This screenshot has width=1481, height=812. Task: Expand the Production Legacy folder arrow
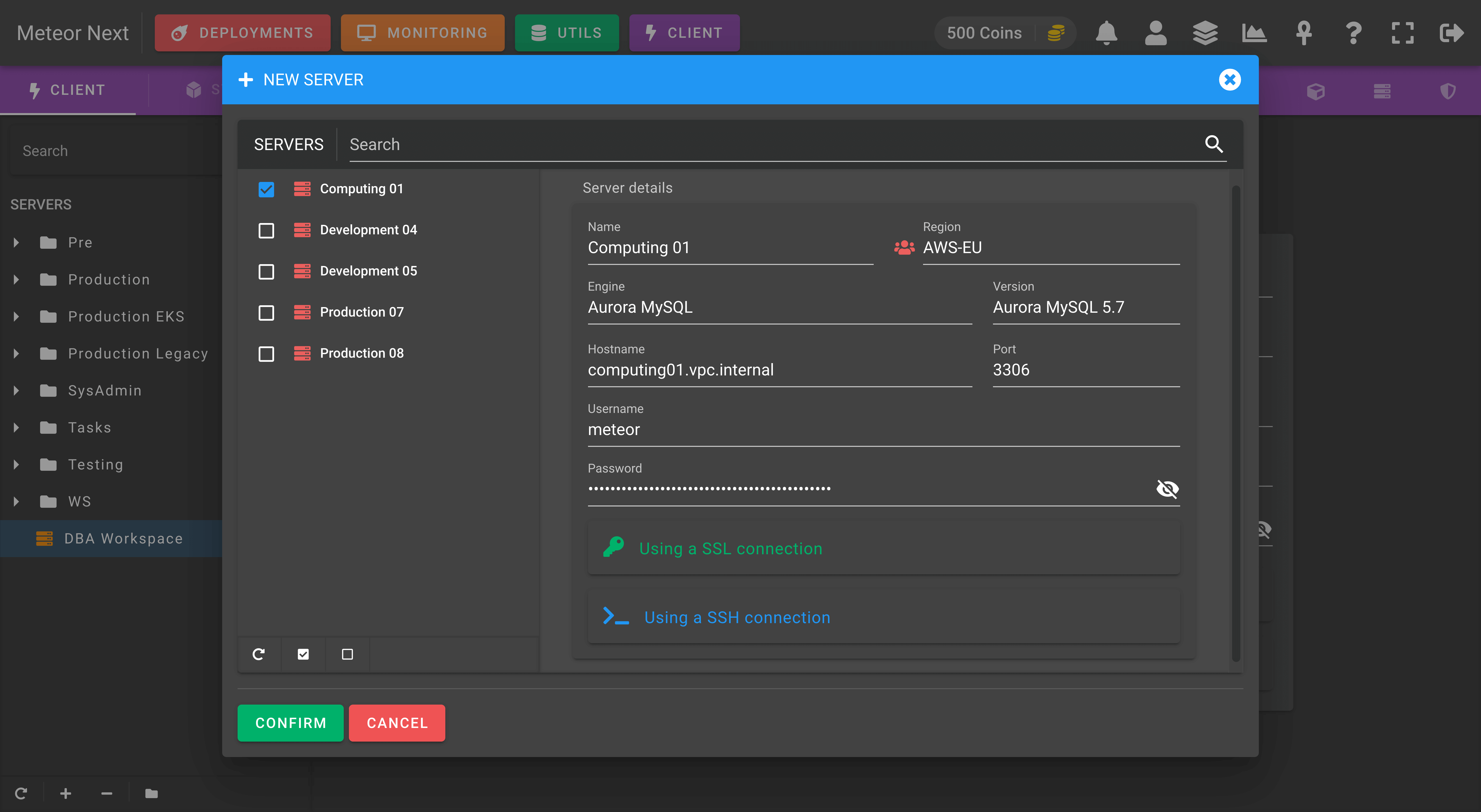[x=17, y=353]
